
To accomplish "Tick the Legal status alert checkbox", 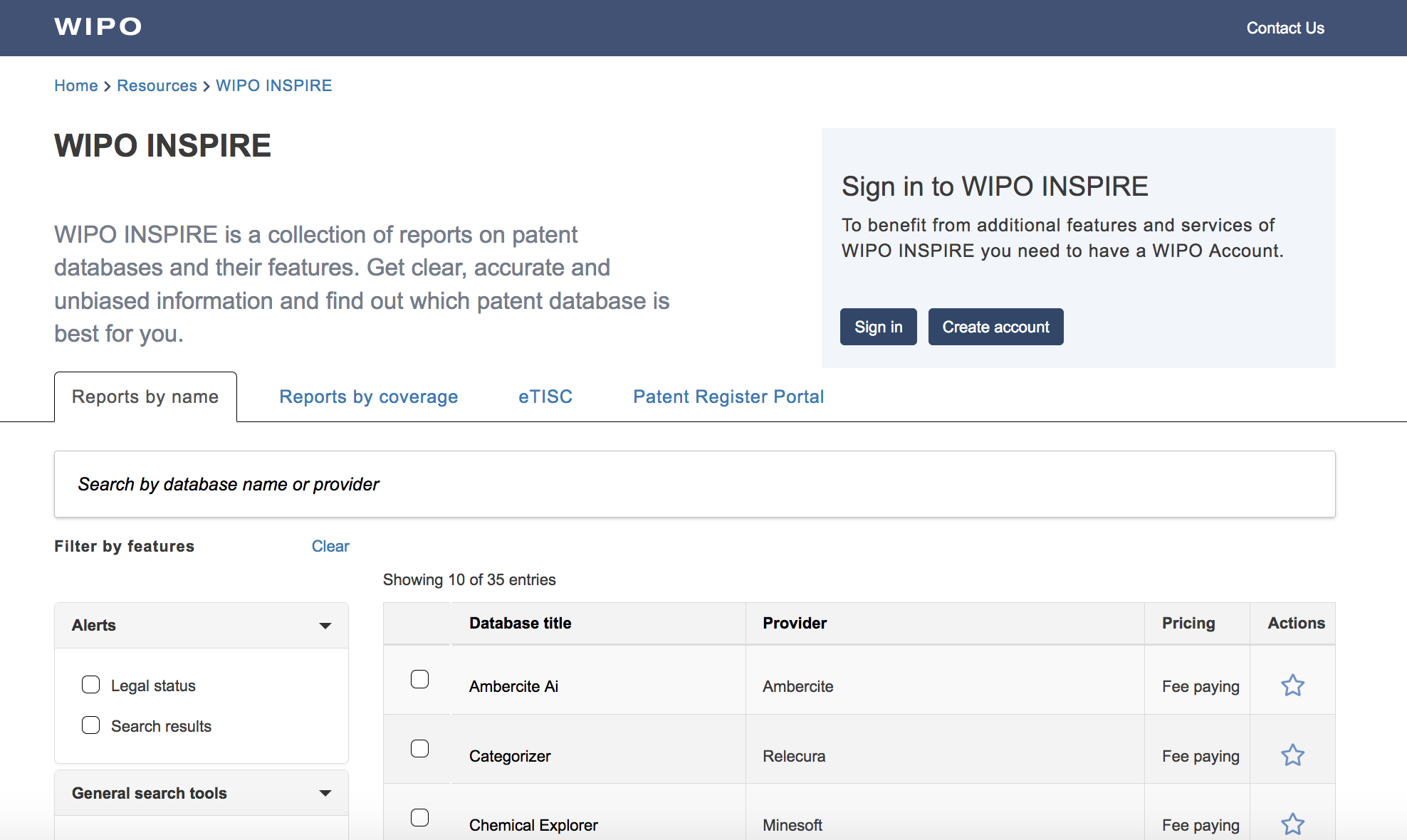I will pyautogui.click(x=91, y=685).
